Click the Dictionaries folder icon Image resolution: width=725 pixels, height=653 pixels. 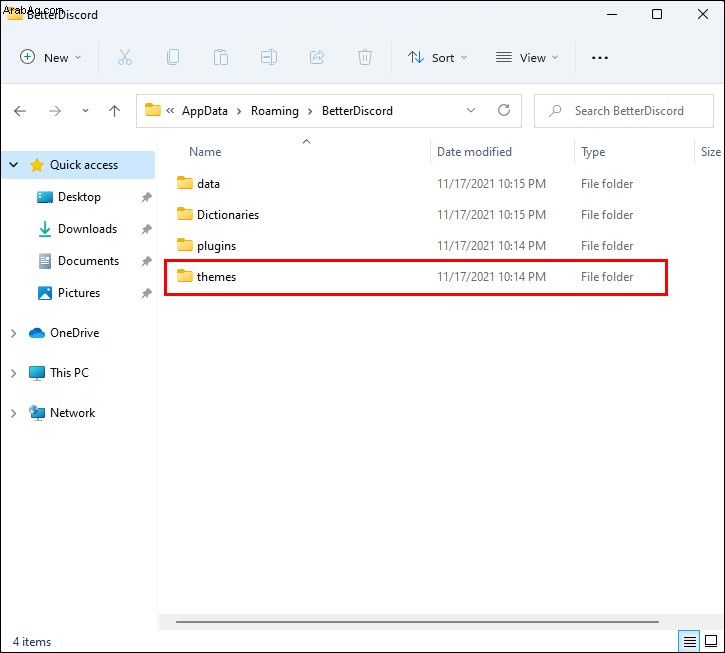coord(184,214)
